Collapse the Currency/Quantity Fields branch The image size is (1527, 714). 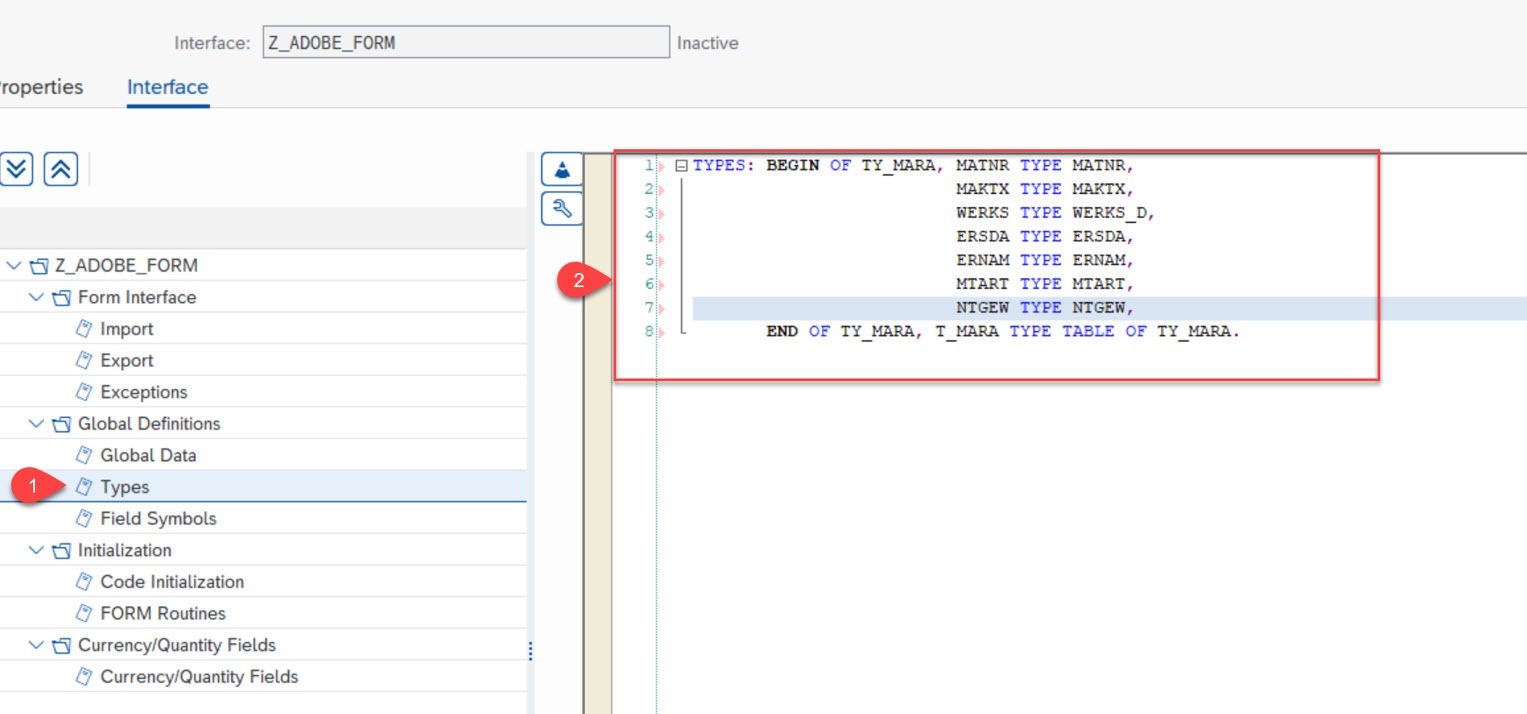(36, 645)
